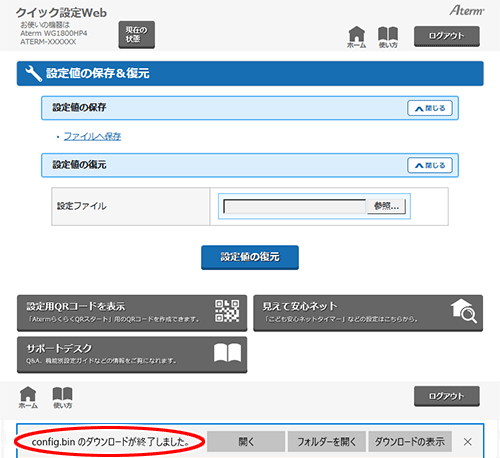This screenshot has width=500, height=458.
Task: Open 設定用QRコードを表示 panel
Action: pos(132,313)
